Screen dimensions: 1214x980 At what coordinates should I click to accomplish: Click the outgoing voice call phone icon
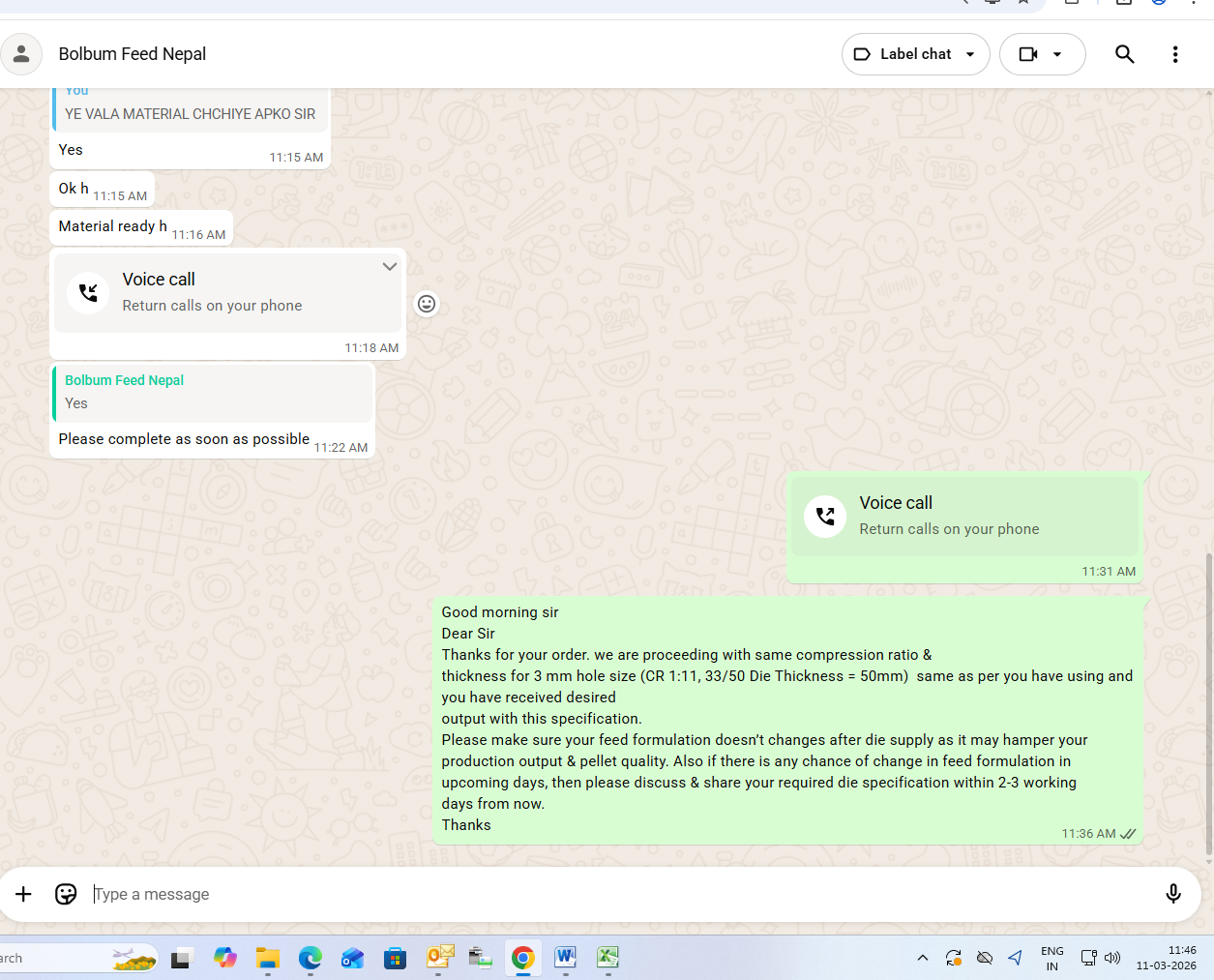[825, 516]
